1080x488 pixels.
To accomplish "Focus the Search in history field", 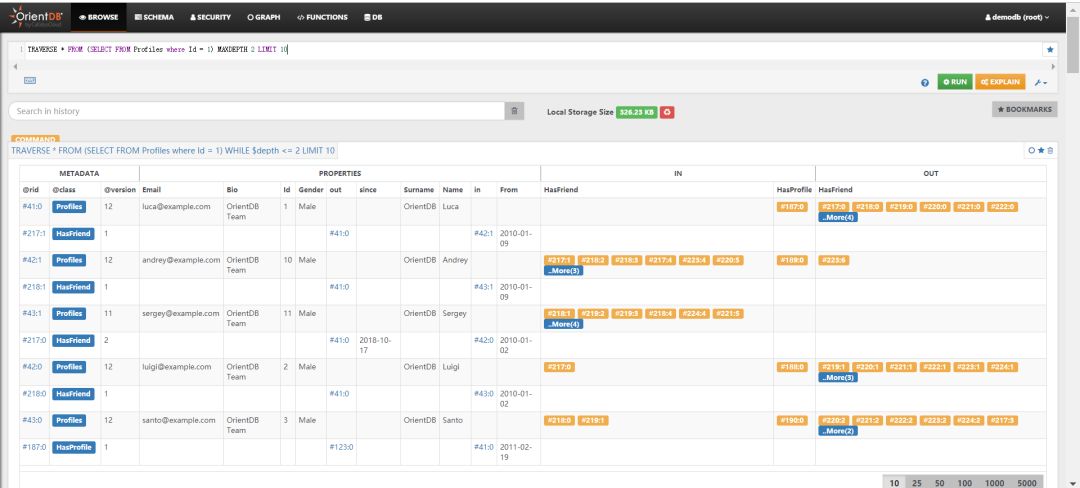I will pyautogui.click(x=257, y=111).
